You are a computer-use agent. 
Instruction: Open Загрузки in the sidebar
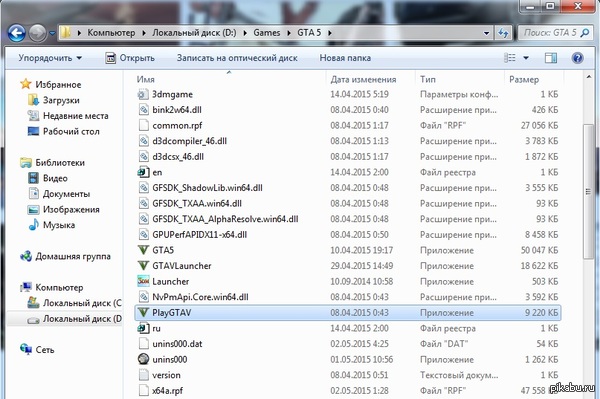pos(61,100)
